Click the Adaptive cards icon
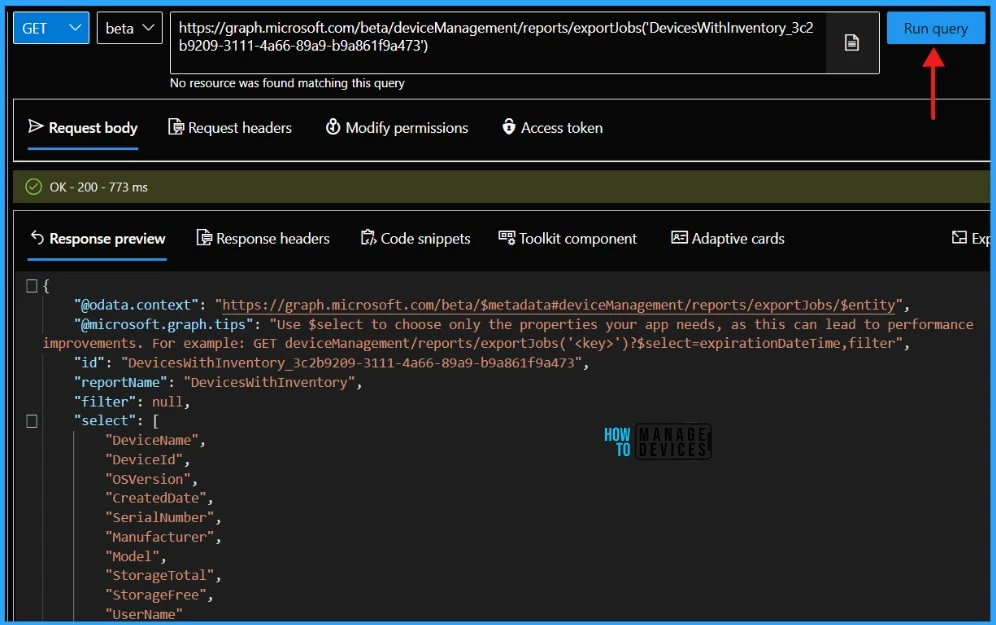The width and height of the screenshot is (996, 625). (x=679, y=238)
